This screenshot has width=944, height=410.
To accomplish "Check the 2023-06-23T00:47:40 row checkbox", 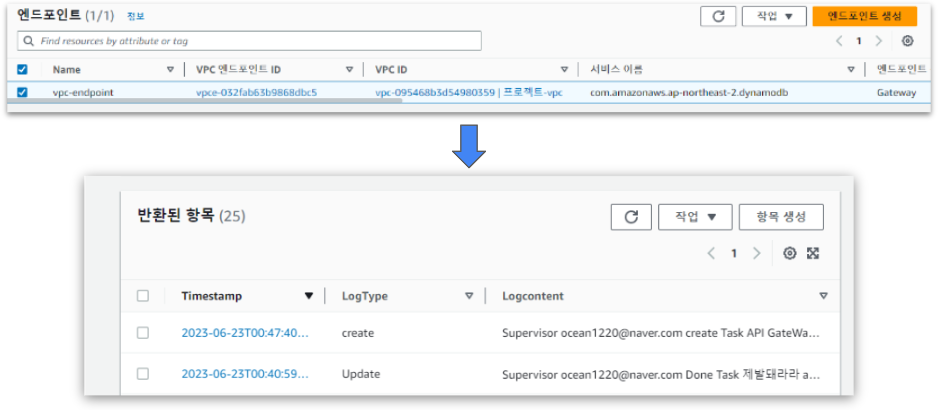I will 143,333.
